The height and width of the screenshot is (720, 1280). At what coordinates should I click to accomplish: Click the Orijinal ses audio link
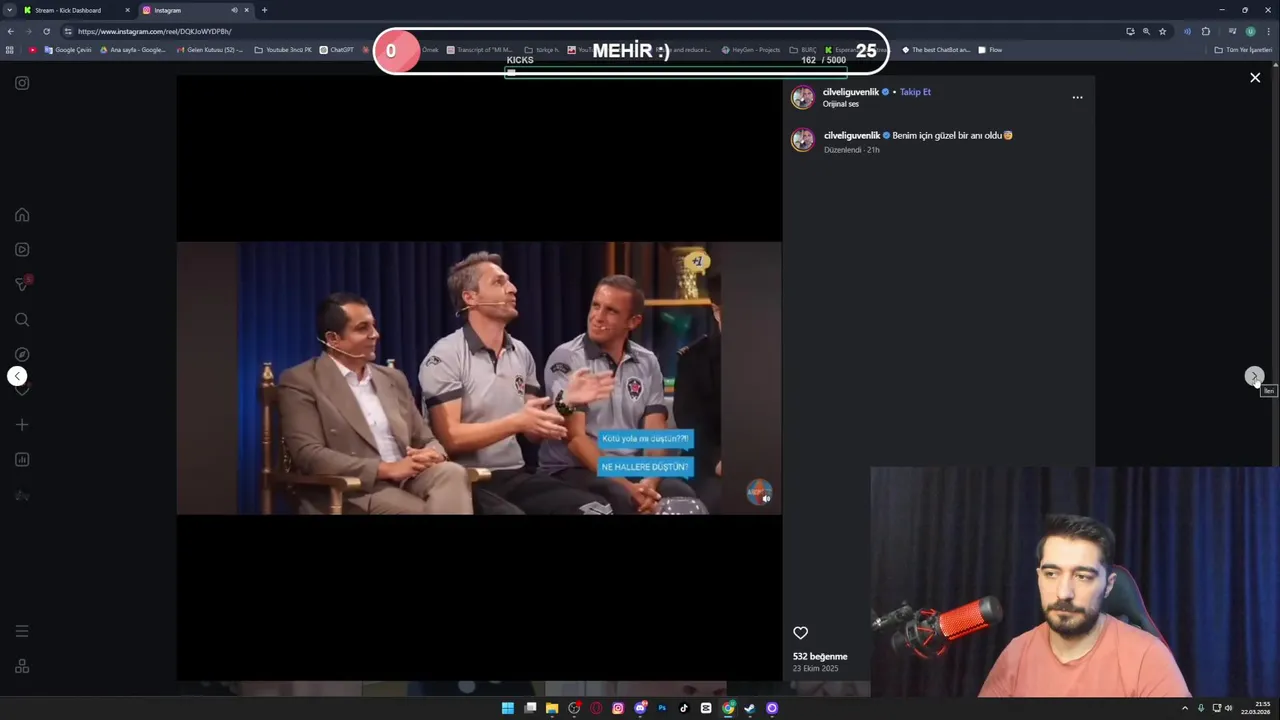(840, 104)
